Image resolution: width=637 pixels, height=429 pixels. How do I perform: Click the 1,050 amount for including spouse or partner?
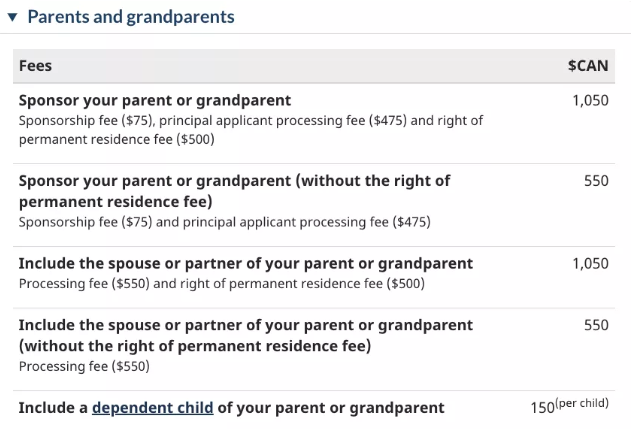[590, 264]
